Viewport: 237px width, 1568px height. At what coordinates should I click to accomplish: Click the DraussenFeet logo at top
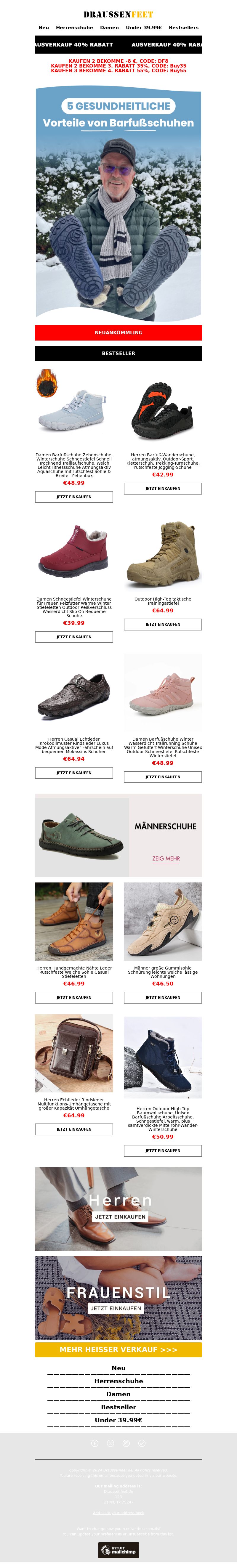pyautogui.click(x=118, y=14)
